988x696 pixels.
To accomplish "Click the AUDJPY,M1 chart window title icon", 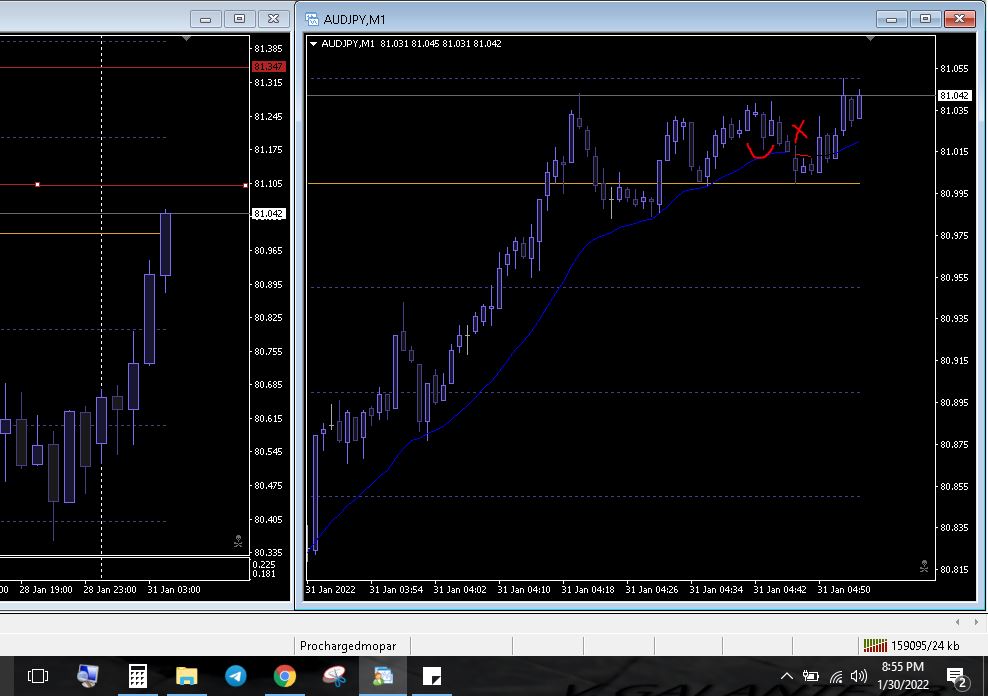I will pyautogui.click(x=313, y=19).
